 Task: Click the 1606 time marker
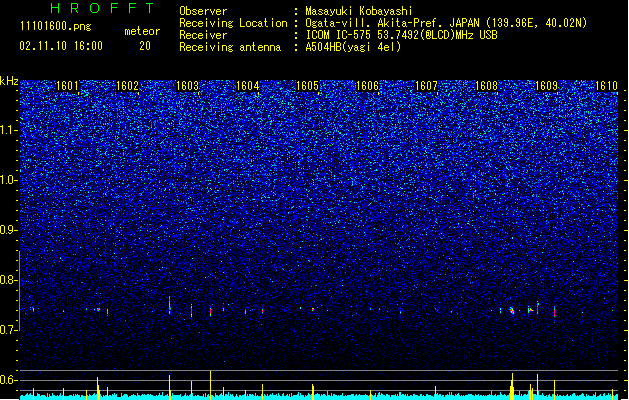point(367,86)
